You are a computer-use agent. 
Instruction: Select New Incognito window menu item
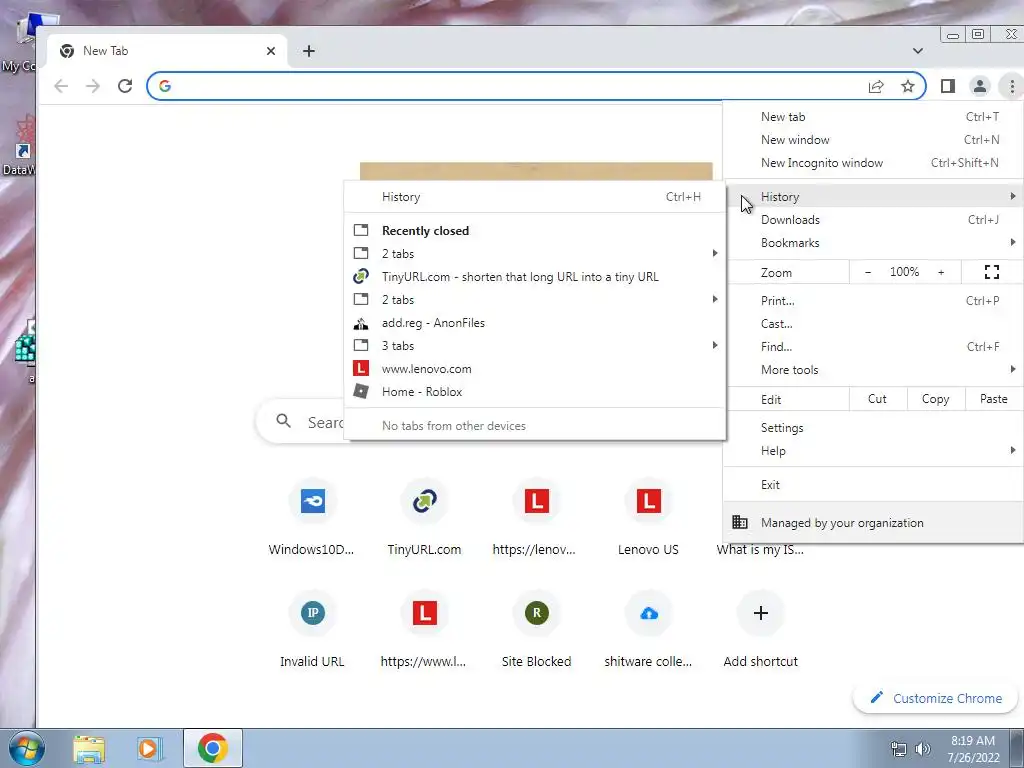pyautogui.click(x=873, y=163)
